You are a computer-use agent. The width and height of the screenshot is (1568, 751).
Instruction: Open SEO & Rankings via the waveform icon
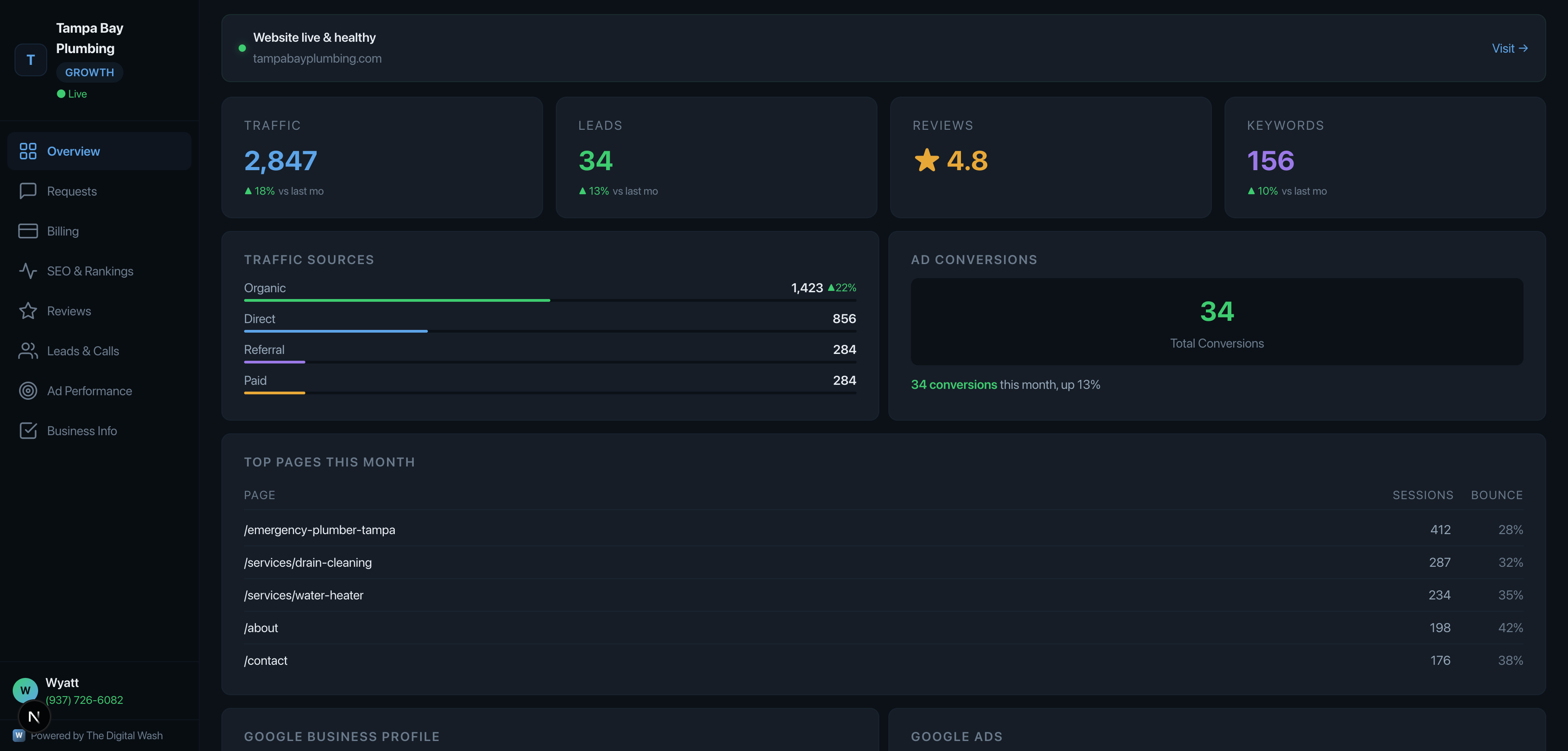coord(28,271)
